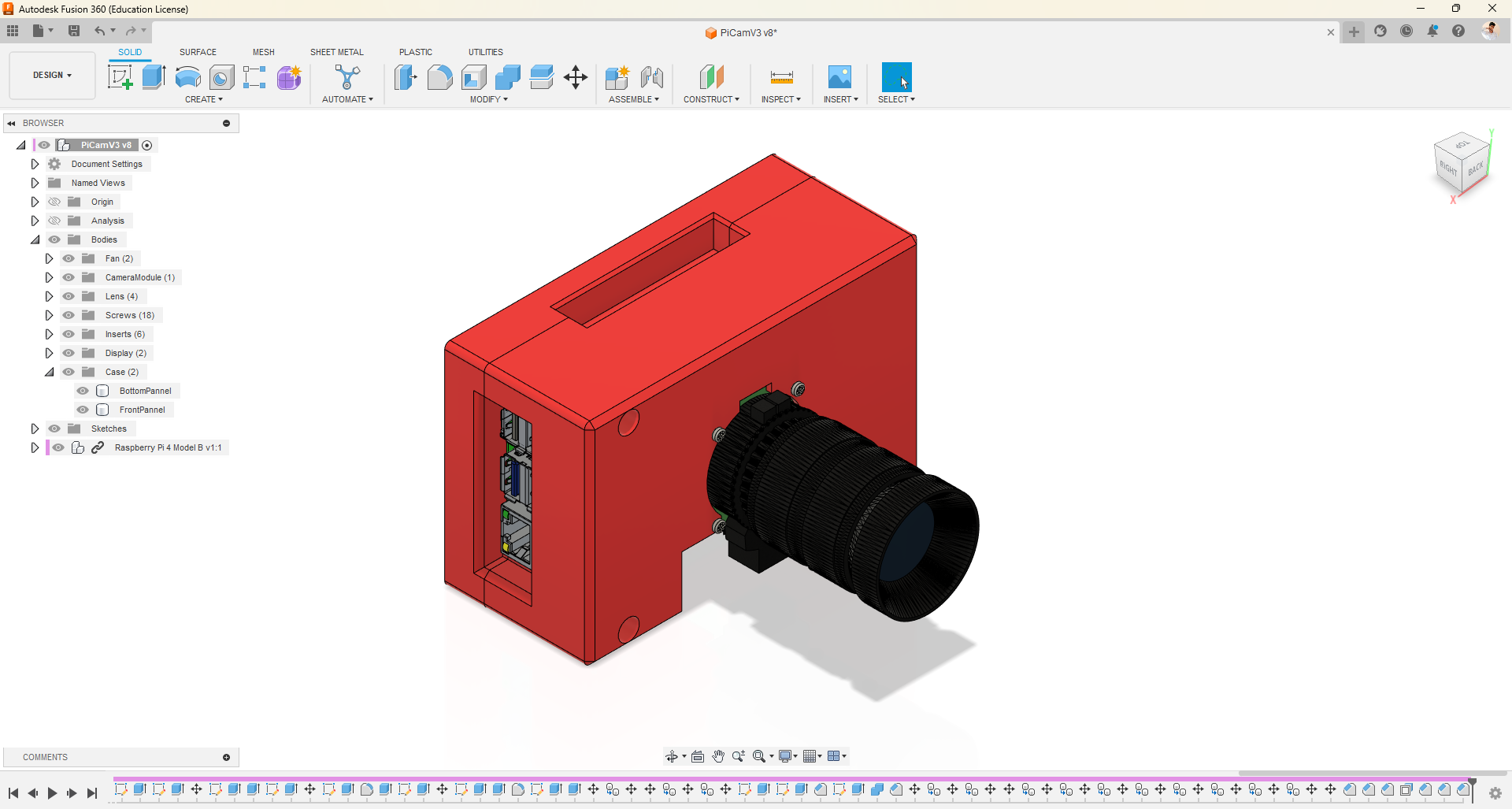Open the CONSTRUCT menu
The width and height of the screenshot is (1512, 809).
[x=711, y=99]
